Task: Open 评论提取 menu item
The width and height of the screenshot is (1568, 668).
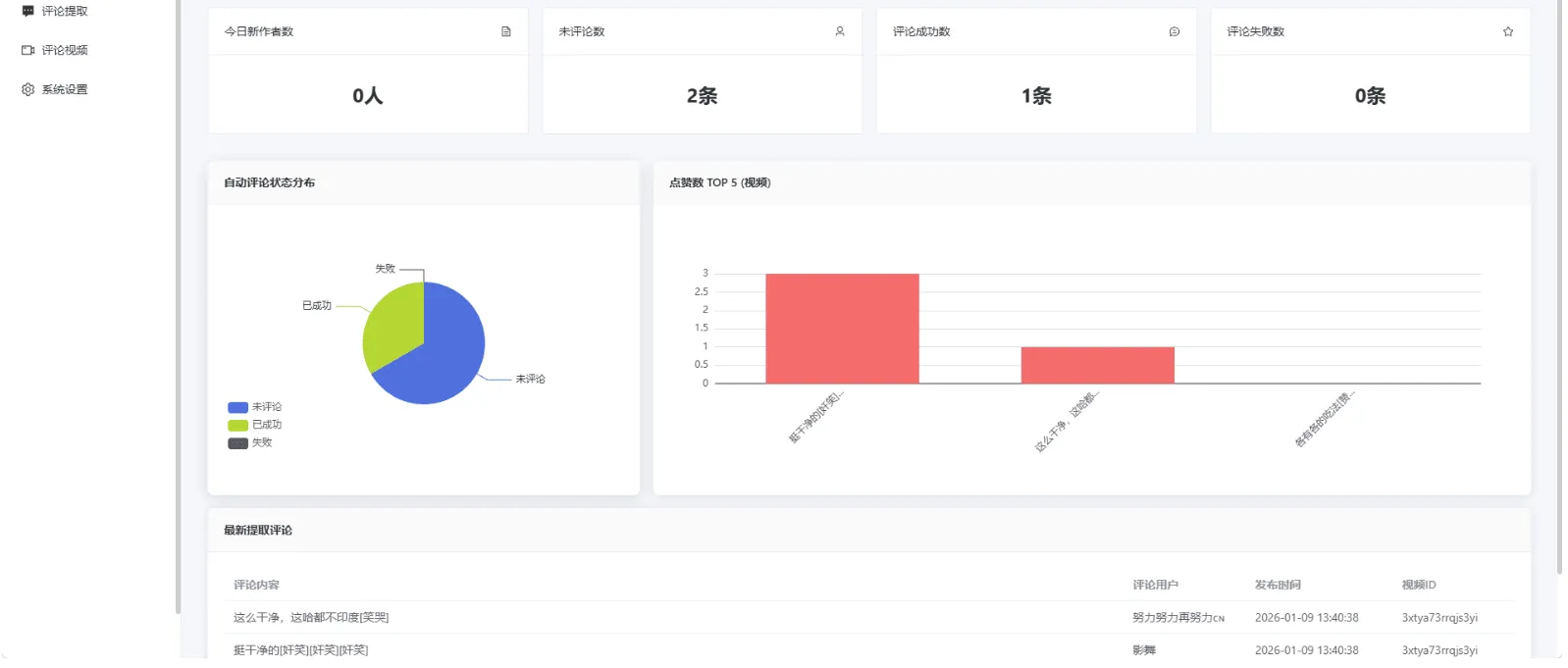Action: click(x=65, y=11)
